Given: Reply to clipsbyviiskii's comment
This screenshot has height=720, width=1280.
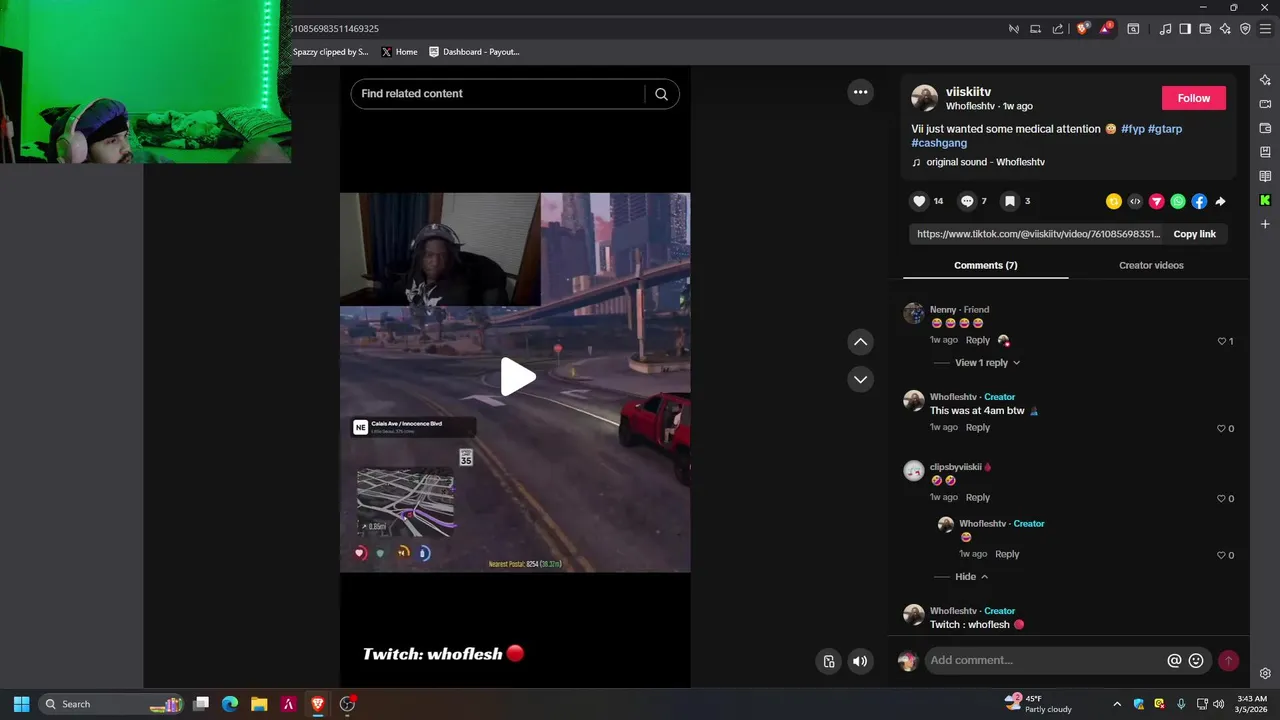Looking at the screenshot, I should [977, 497].
